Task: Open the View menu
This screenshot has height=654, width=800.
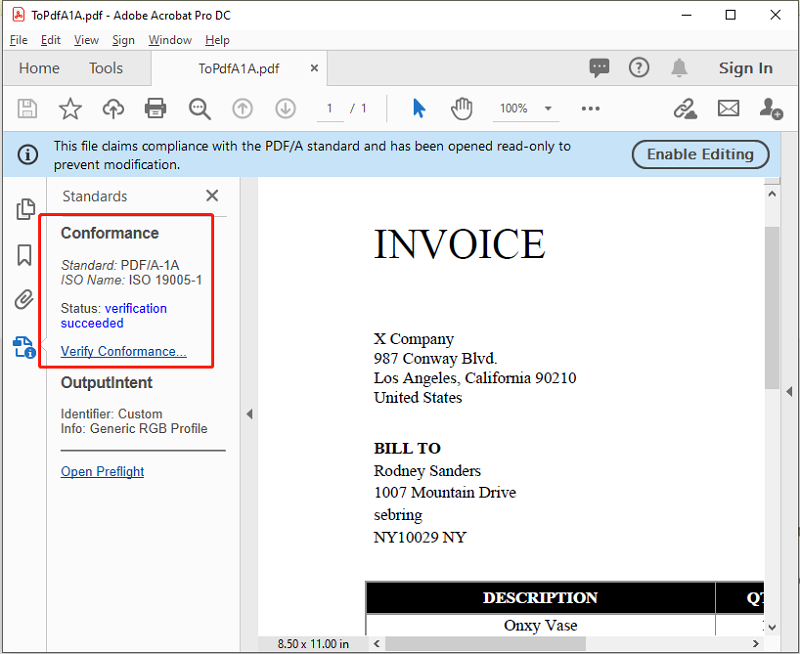Action: [86, 40]
